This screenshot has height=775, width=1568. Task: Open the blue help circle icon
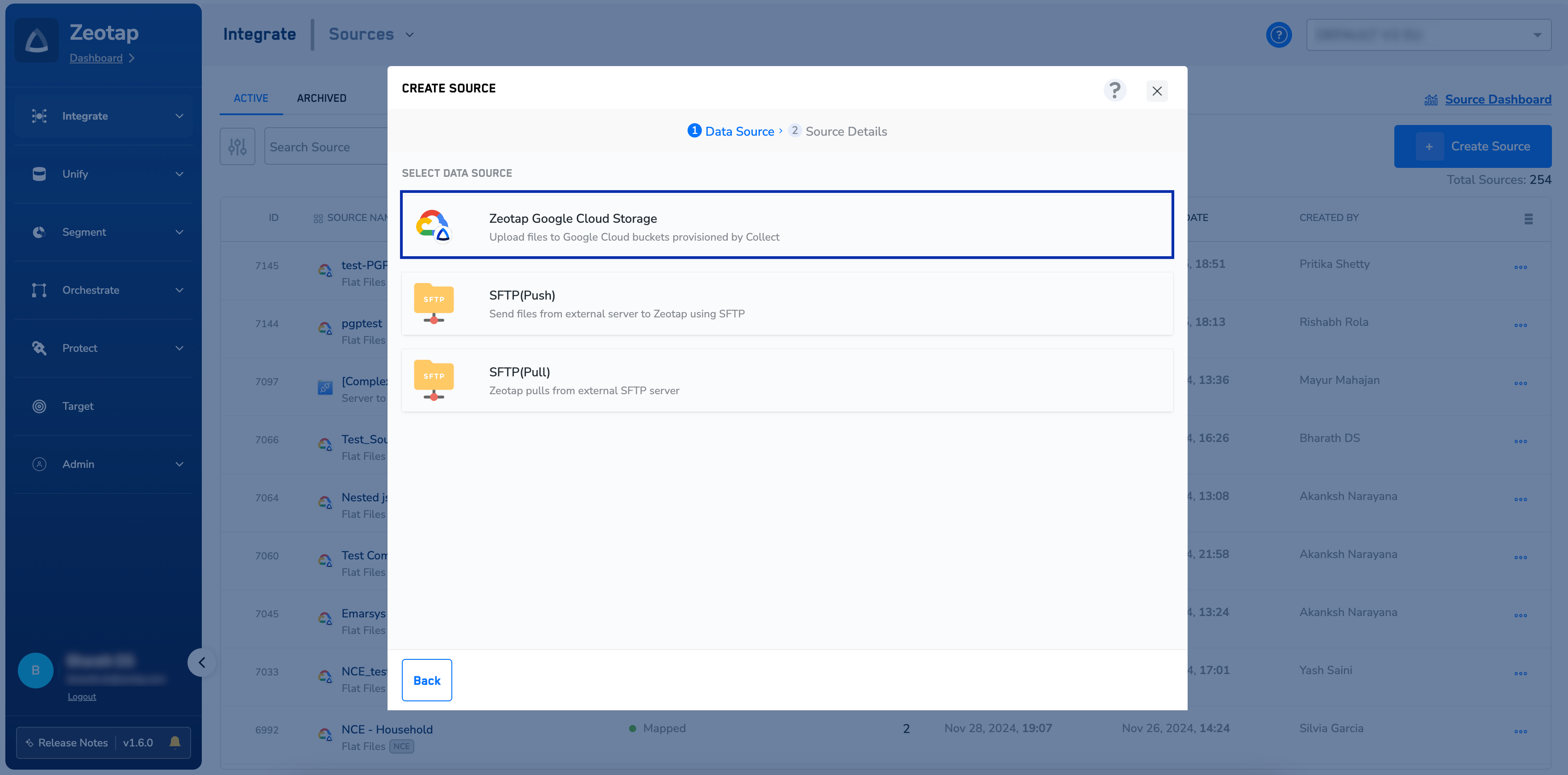click(1279, 35)
